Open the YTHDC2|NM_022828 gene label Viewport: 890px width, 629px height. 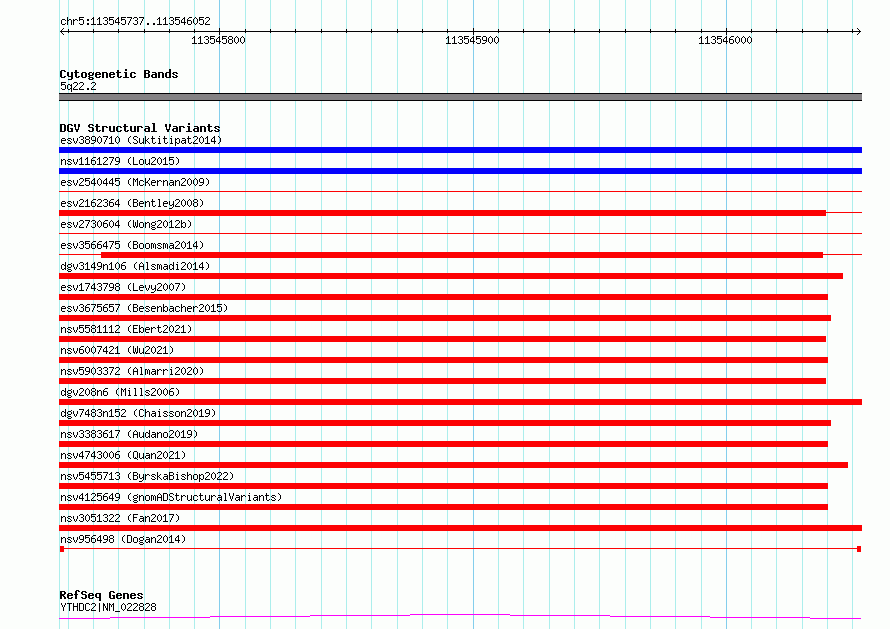click(x=108, y=607)
